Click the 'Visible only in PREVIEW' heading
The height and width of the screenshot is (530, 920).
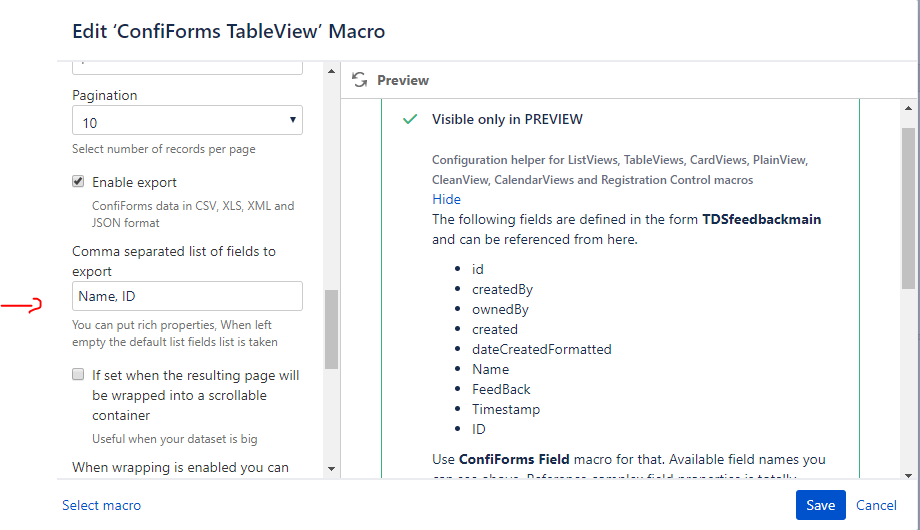click(x=508, y=119)
